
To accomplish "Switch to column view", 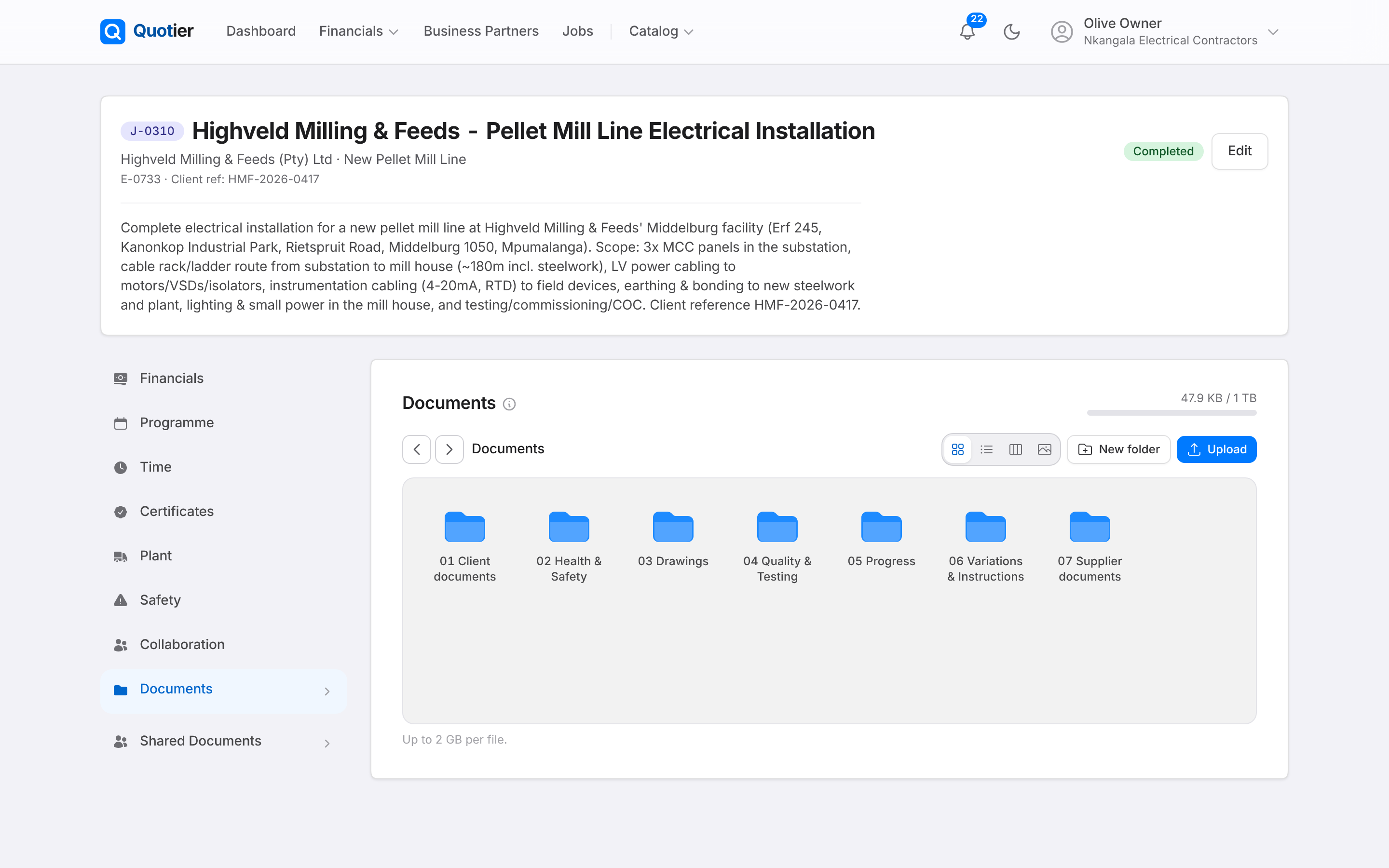I will [1015, 449].
